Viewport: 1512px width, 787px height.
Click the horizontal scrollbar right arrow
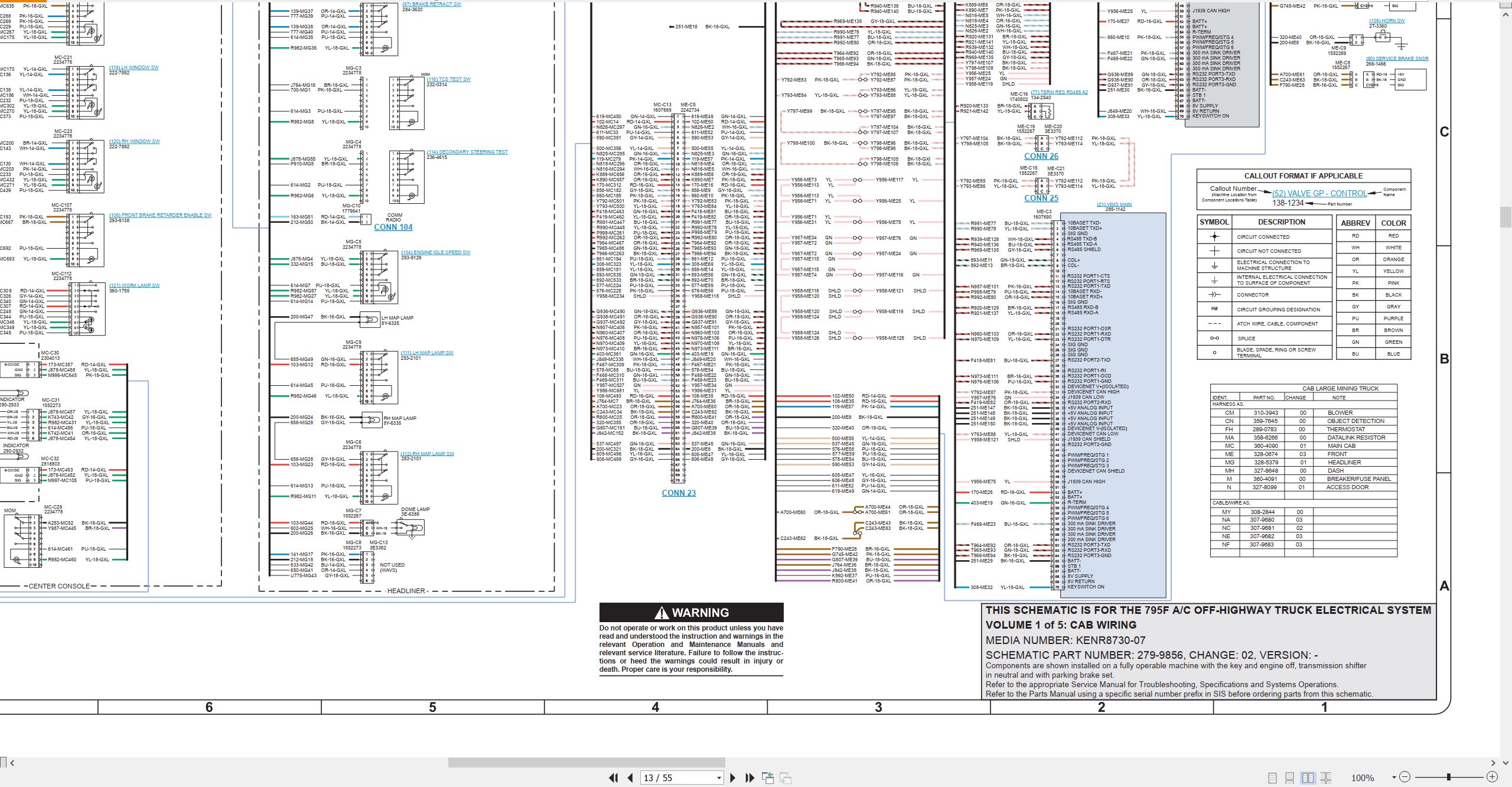(1493, 763)
